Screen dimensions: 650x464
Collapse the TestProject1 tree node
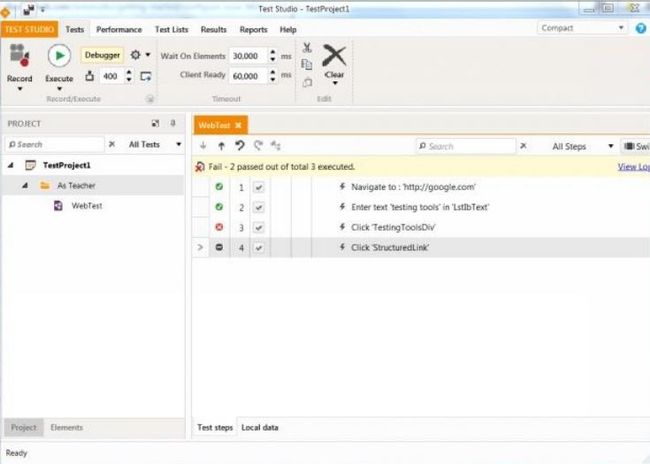click(x=11, y=165)
